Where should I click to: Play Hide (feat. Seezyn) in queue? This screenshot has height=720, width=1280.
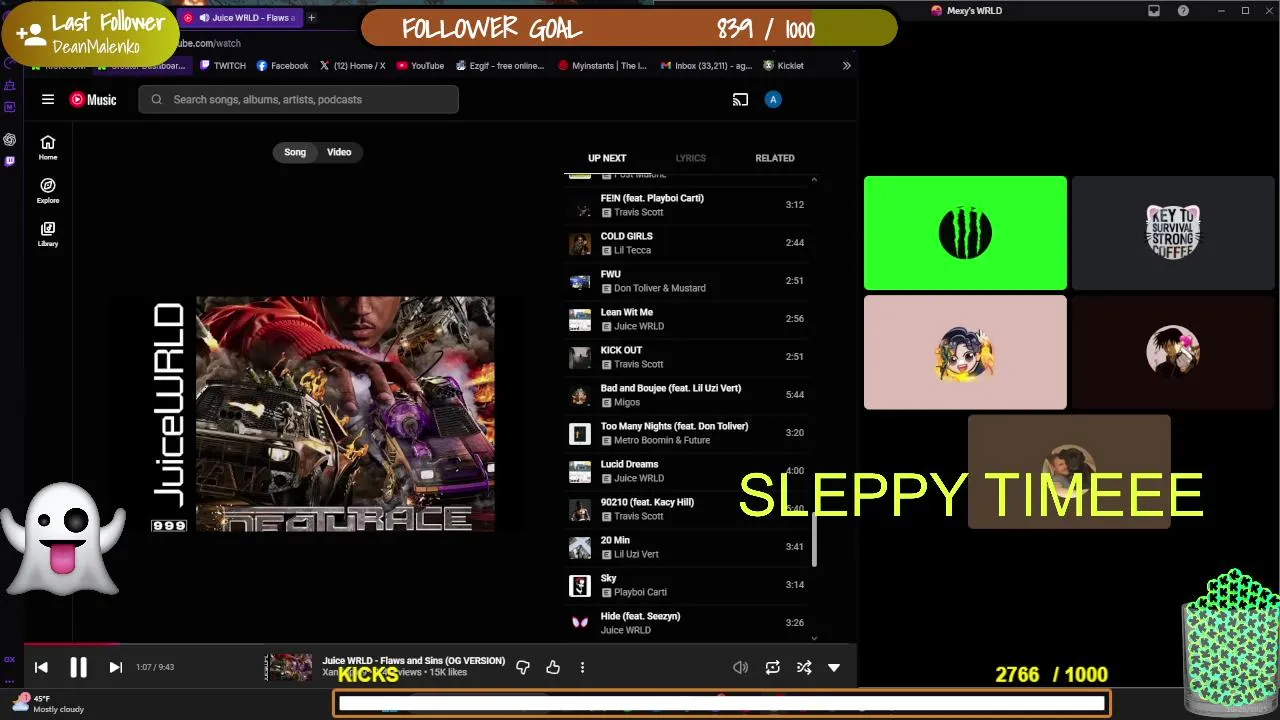[688, 623]
